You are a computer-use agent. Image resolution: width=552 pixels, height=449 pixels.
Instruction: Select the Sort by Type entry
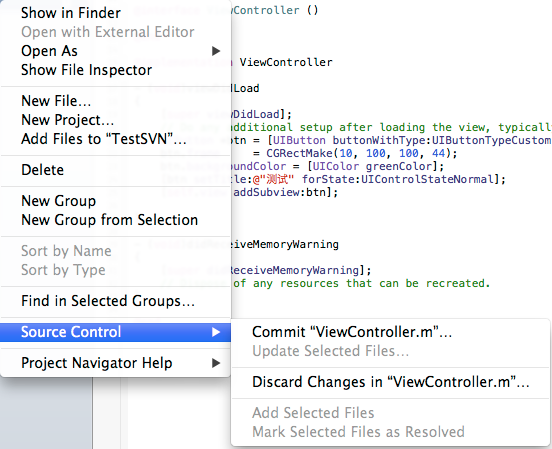[x=115, y=270]
